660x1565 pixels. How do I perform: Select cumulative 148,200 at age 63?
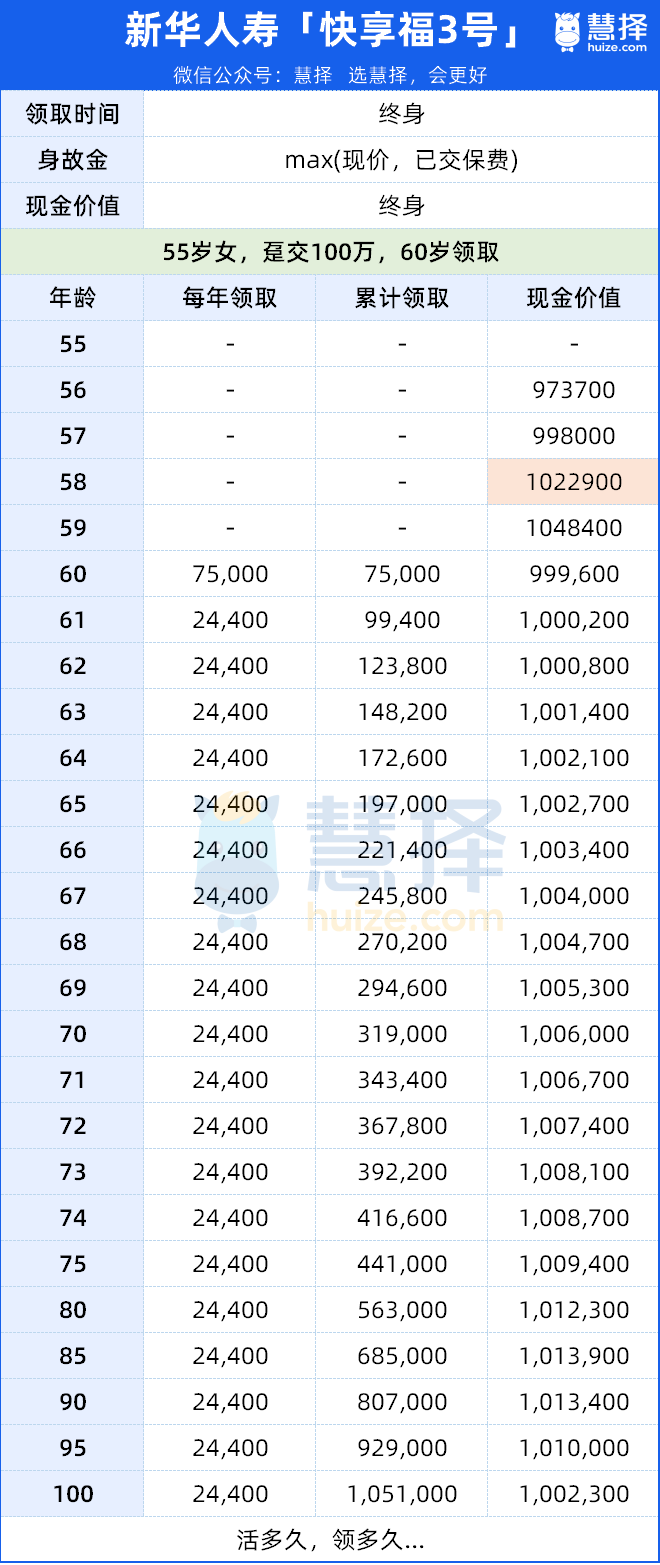click(x=402, y=712)
